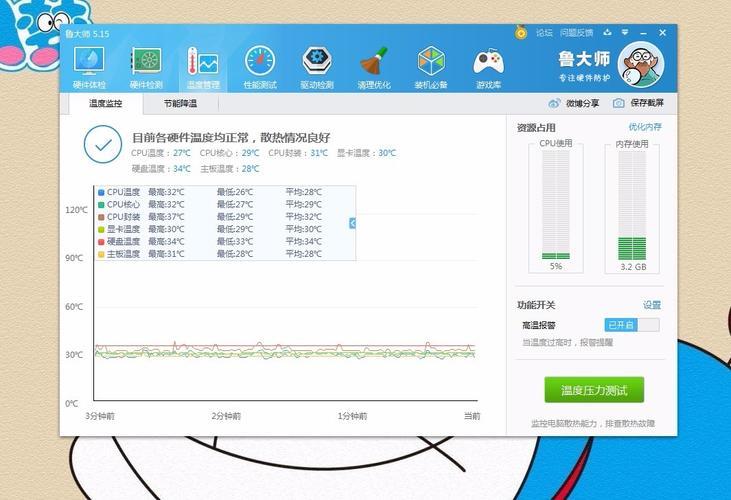Open the 问题反馈 feedback link
The height and width of the screenshot is (500, 731).
click(577, 33)
